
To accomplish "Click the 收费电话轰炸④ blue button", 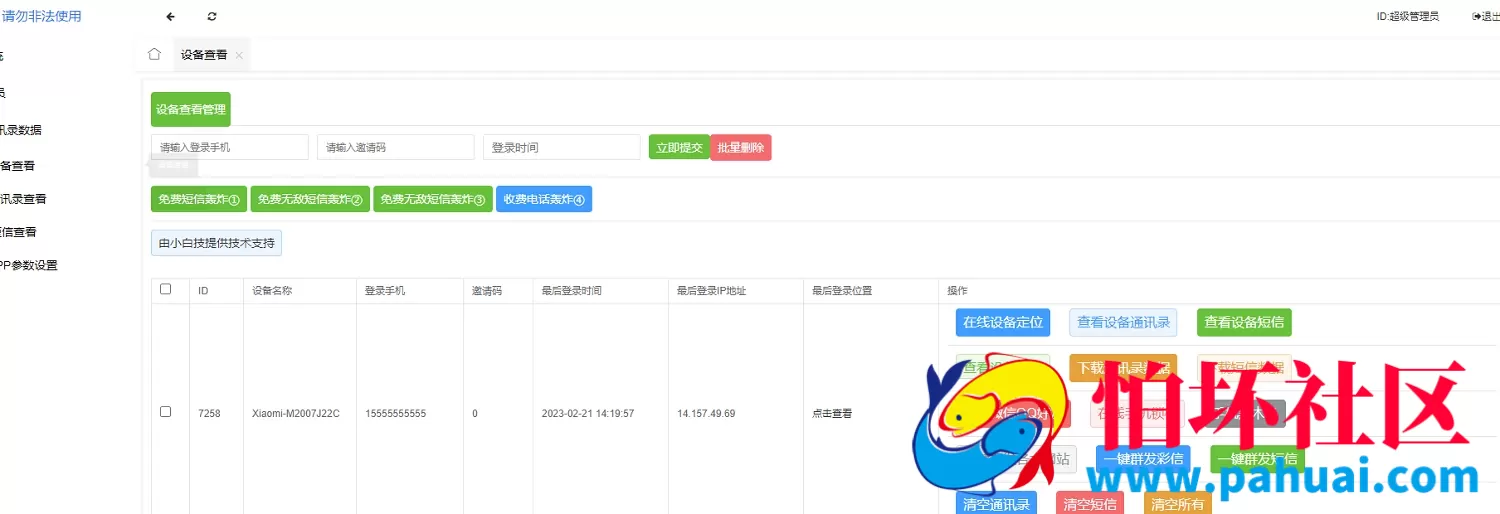I will 544,199.
